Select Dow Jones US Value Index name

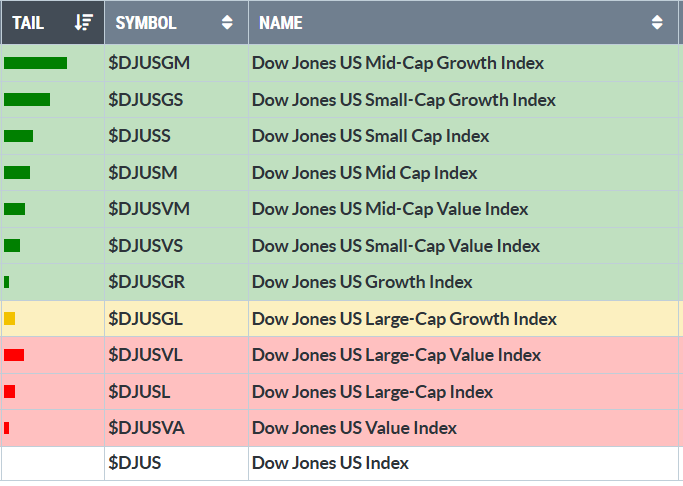point(354,428)
